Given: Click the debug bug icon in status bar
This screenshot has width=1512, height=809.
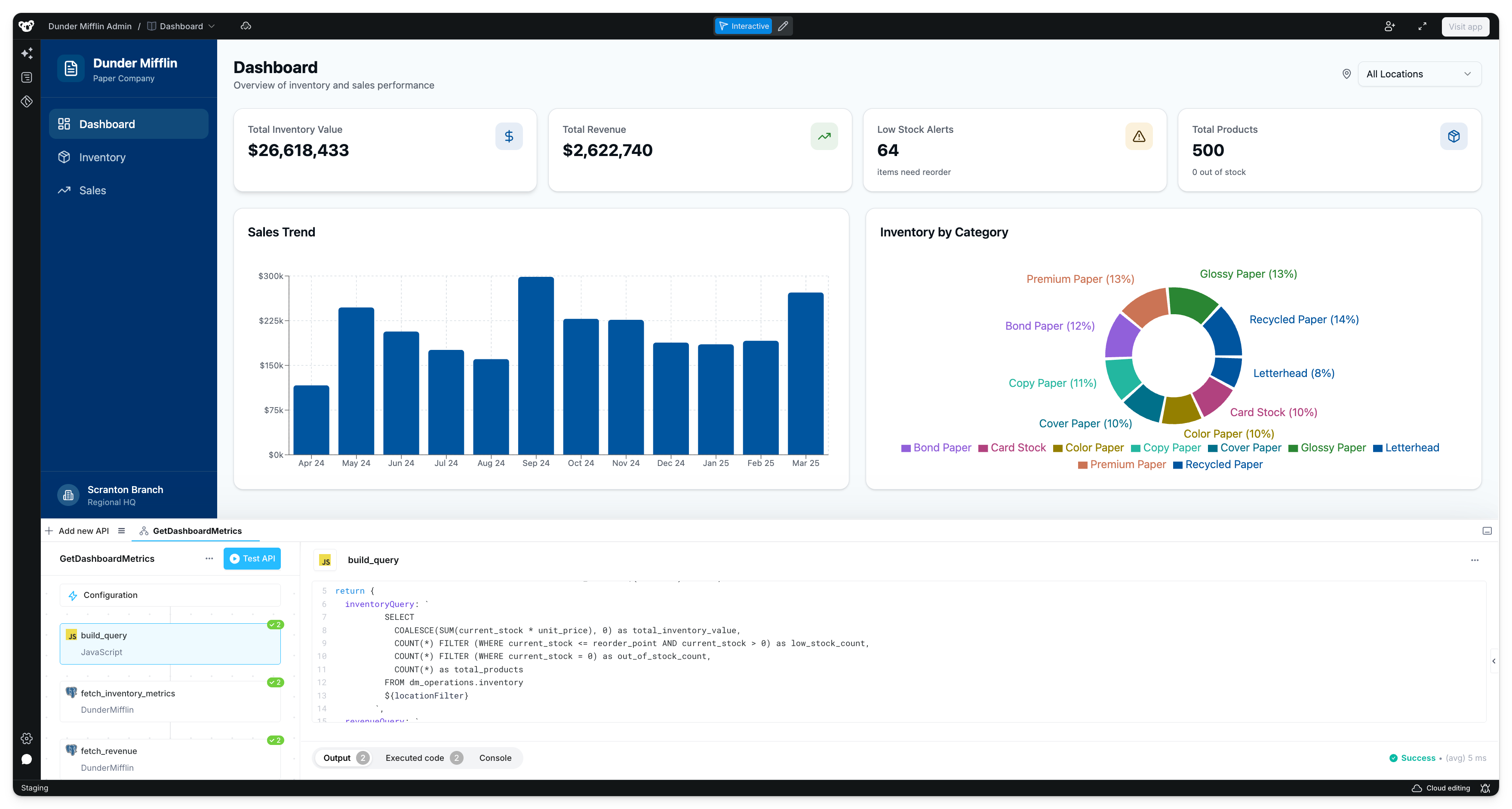Looking at the screenshot, I should point(1485,788).
